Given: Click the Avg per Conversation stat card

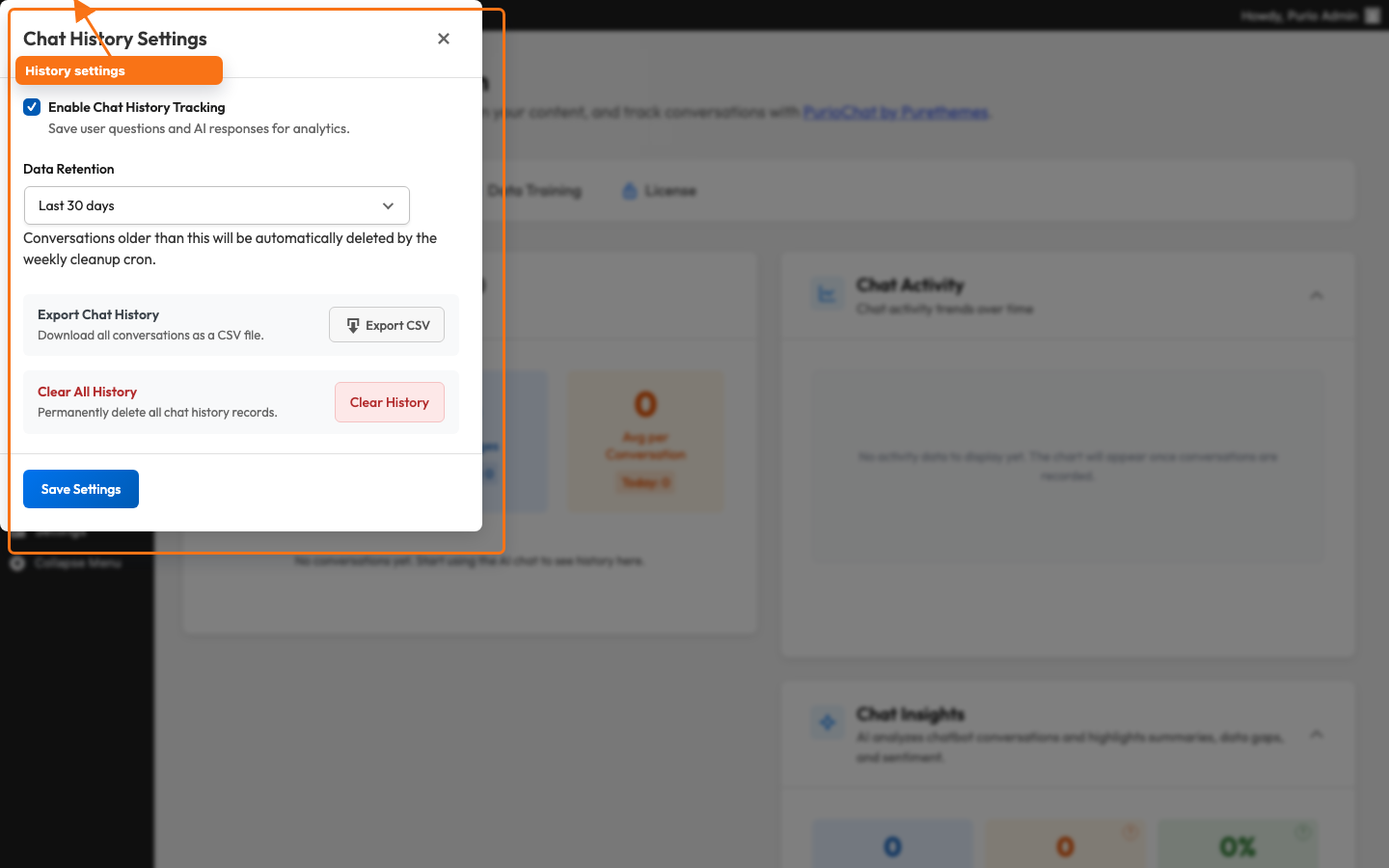Looking at the screenshot, I should tap(645, 442).
